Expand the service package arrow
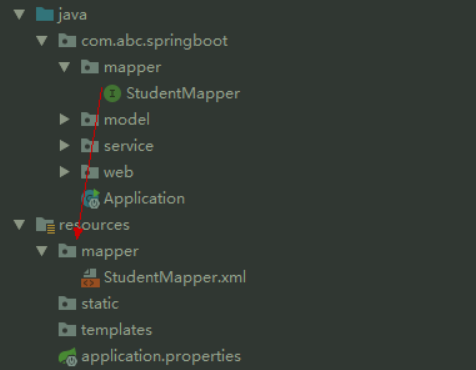Screen dimensions: 476x370 (64, 146)
